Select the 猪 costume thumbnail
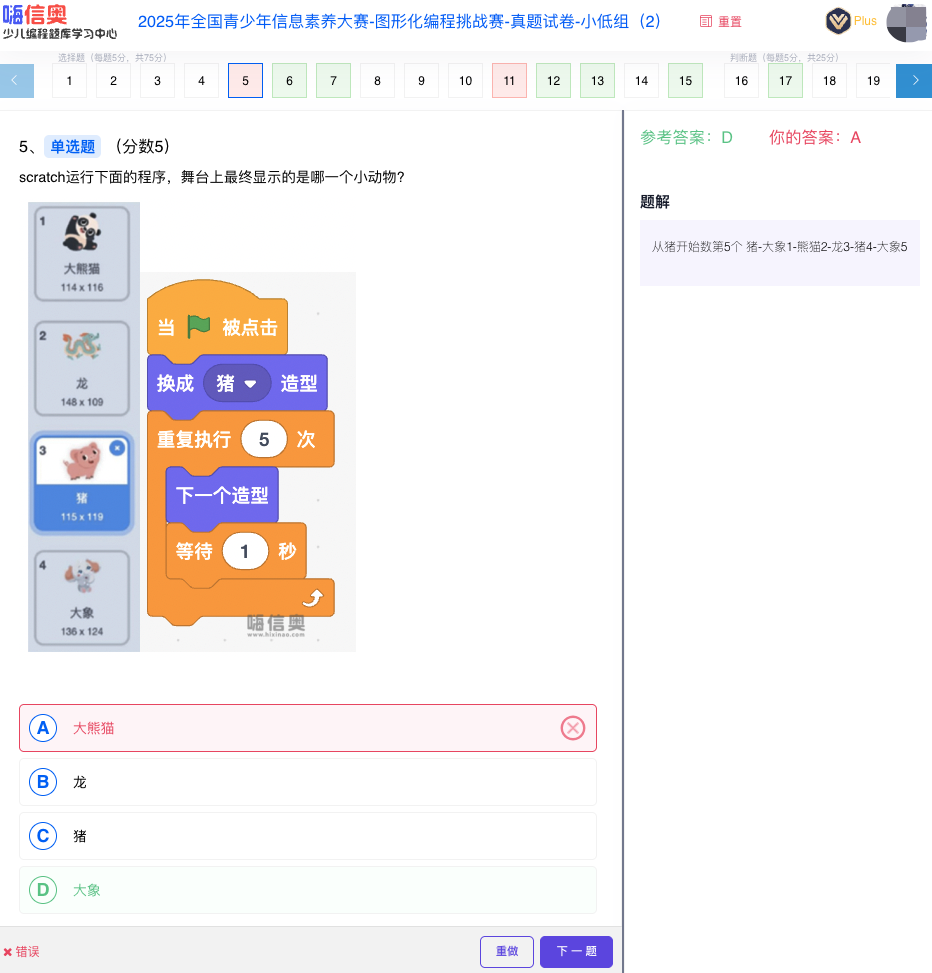Viewport: 932px width, 973px height. [82, 483]
